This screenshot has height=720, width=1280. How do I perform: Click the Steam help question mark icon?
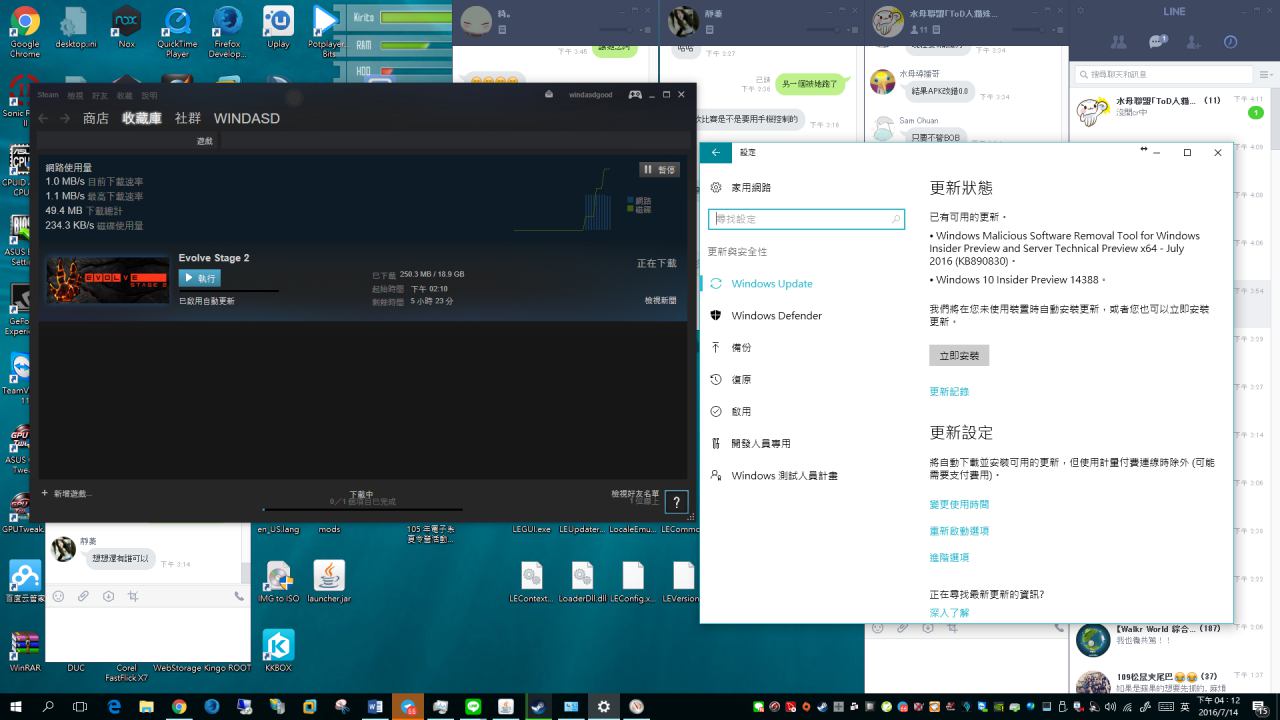pyautogui.click(x=677, y=503)
